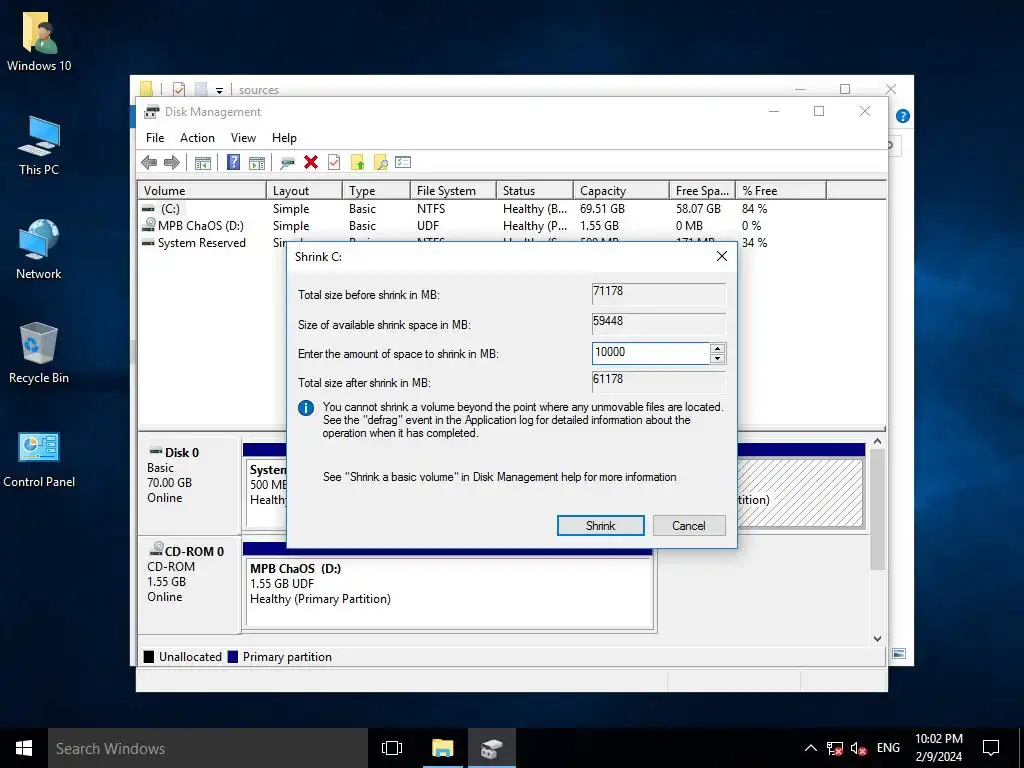Click the Cancel button in Shrink dialog
The width and height of the screenshot is (1024, 768).
(x=689, y=526)
